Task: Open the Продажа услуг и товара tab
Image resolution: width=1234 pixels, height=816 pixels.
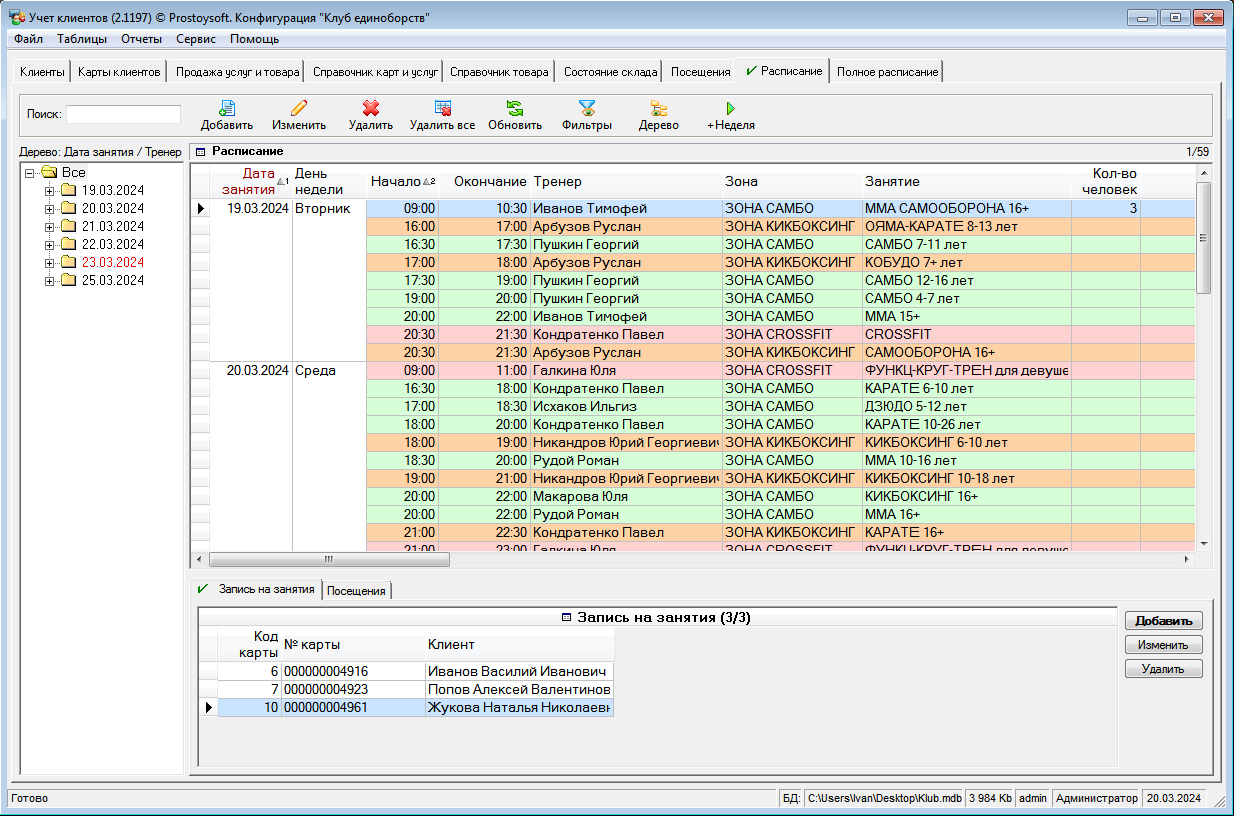Action: tap(238, 72)
